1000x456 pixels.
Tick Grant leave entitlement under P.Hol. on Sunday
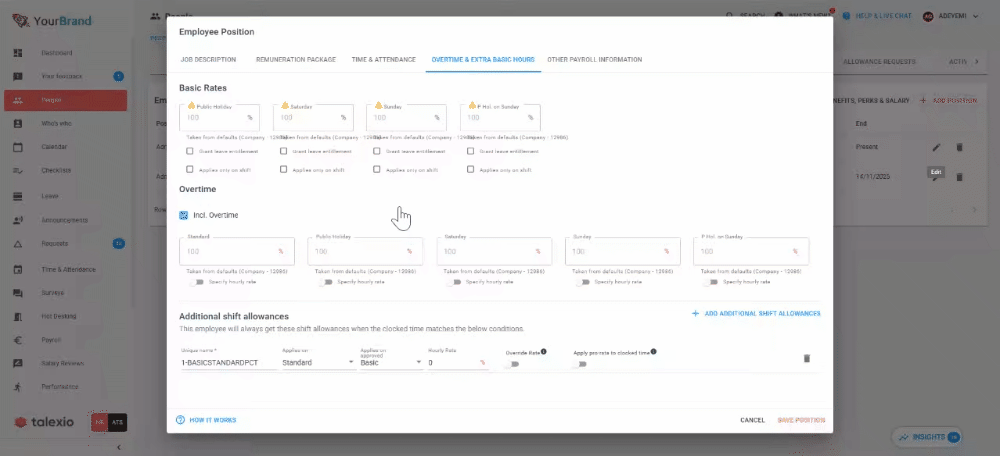point(471,151)
